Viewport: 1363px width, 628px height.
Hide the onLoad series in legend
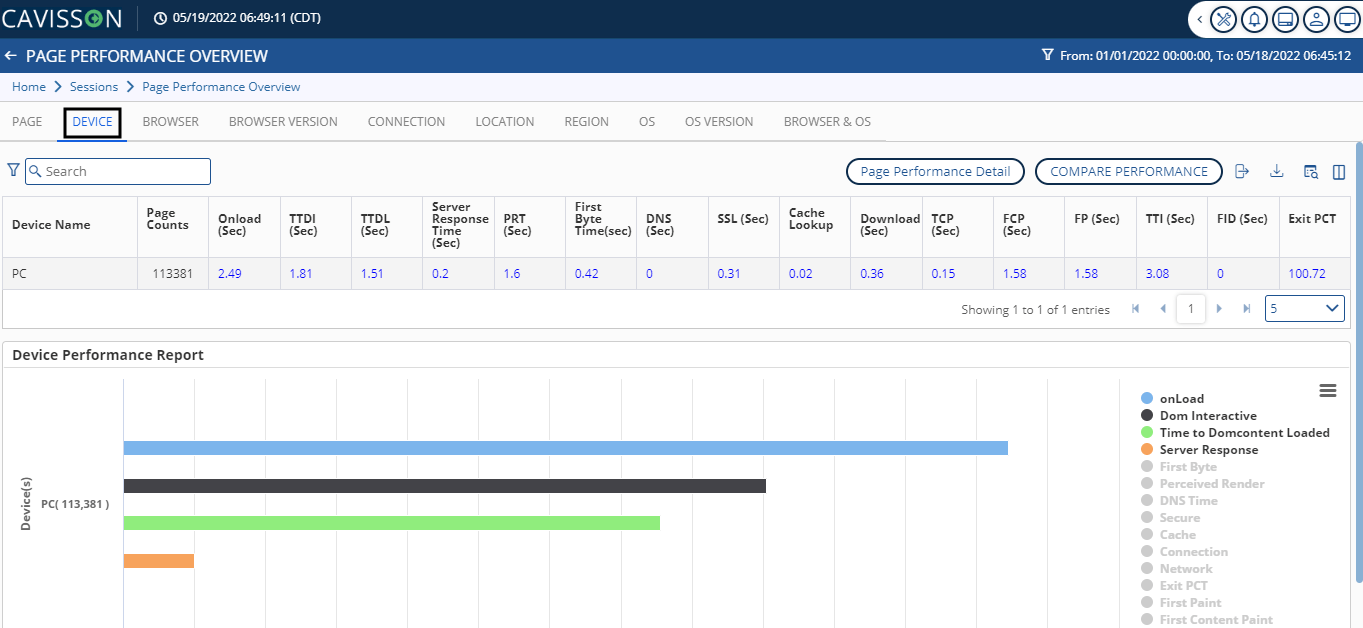1172,399
